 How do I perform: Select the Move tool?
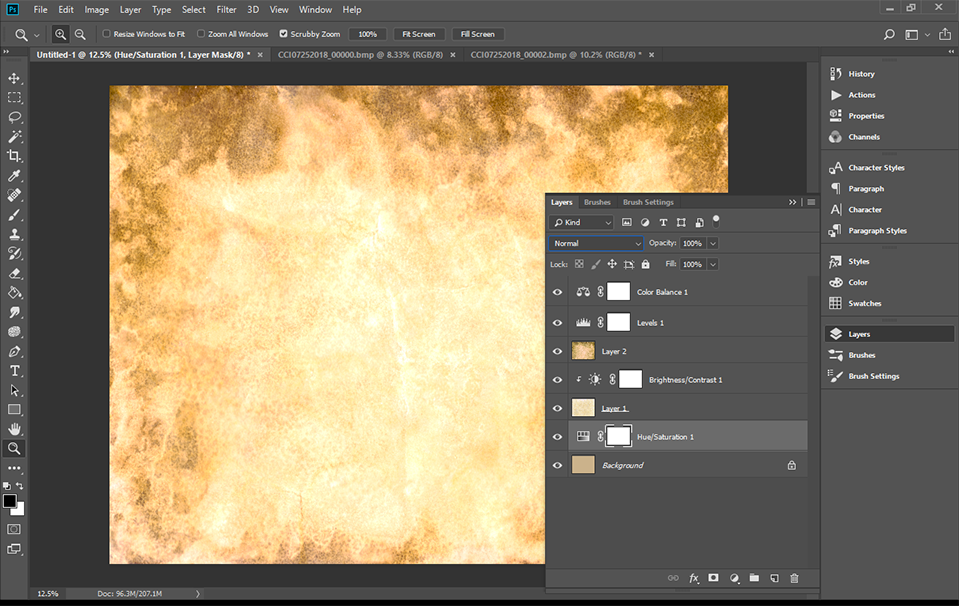pos(14,78)
